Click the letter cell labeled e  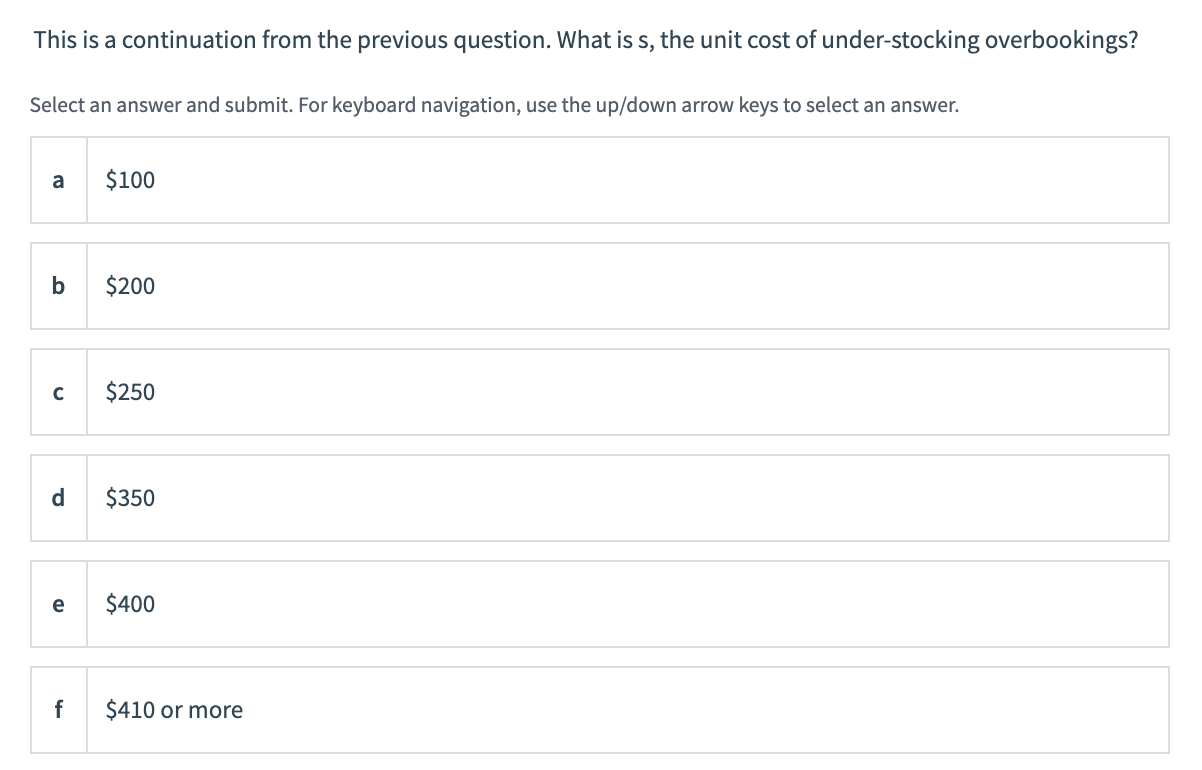(58, 604)
